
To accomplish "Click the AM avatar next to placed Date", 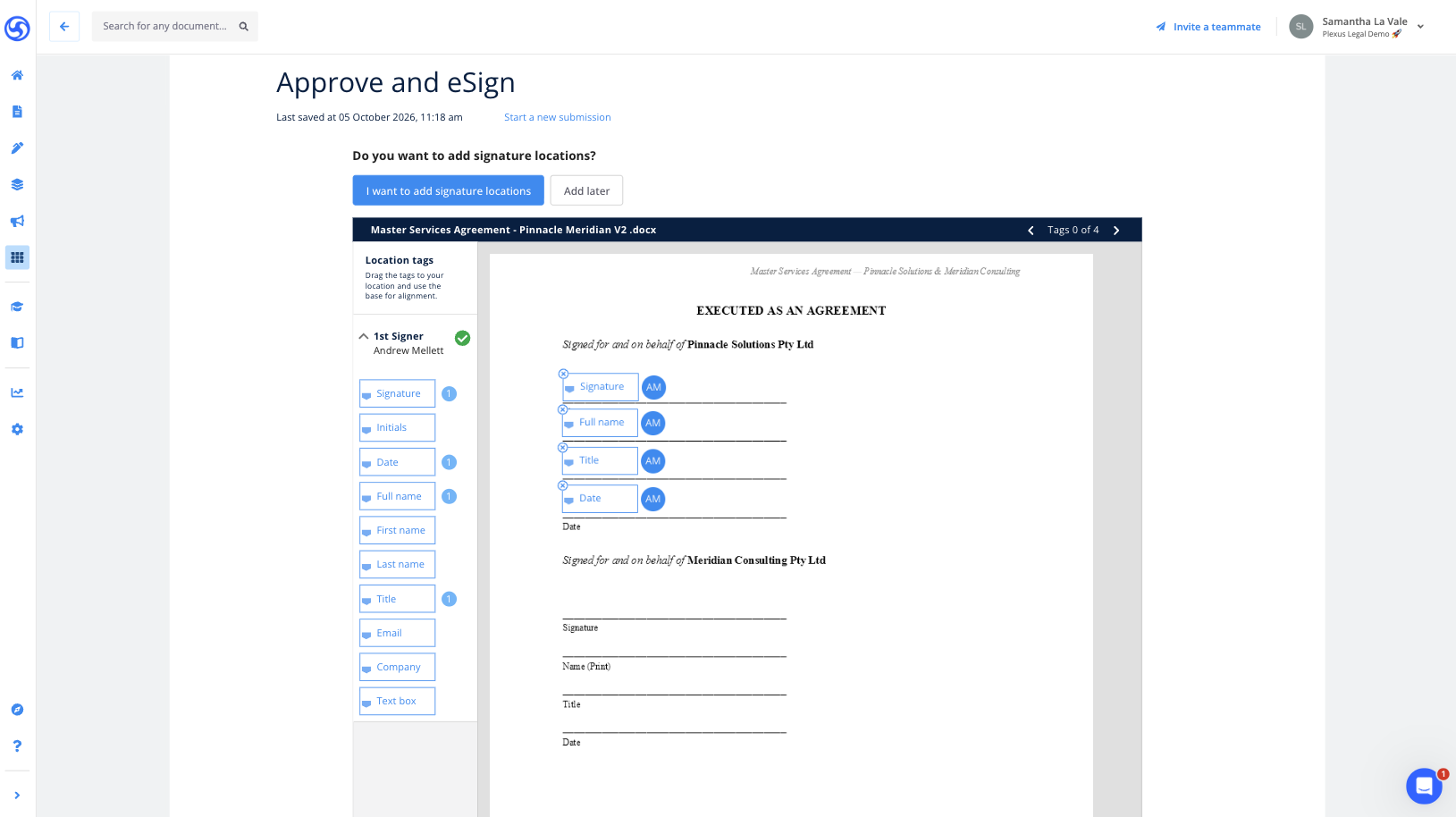I will [653, 499].
